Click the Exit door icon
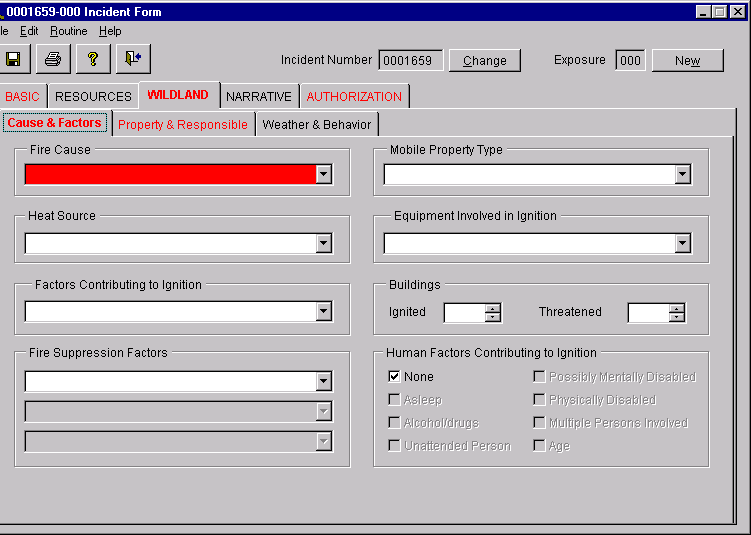The width and height of the screenshot is (751, 535). point(133,59)
